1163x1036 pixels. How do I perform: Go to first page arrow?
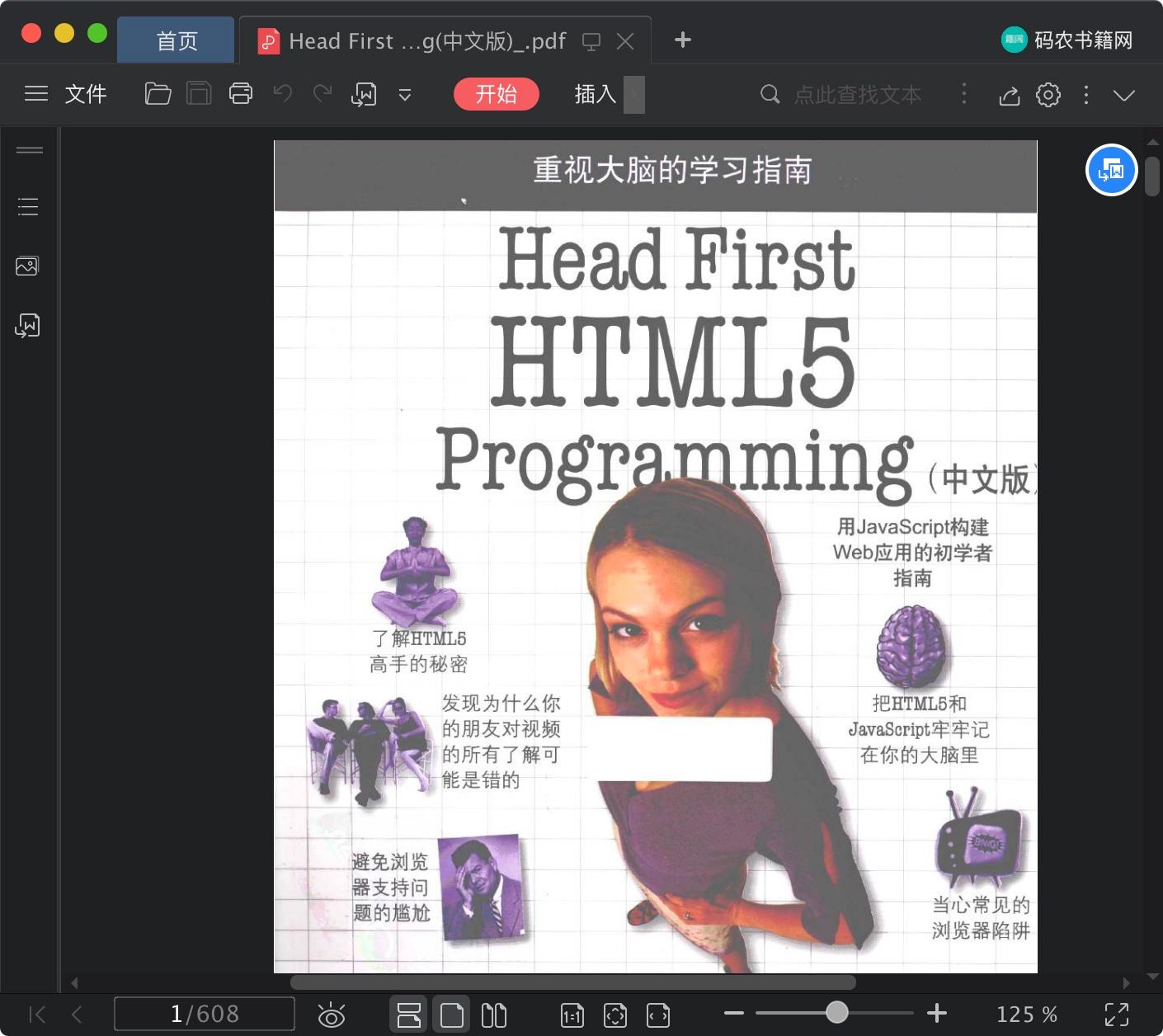(37, 1014)
